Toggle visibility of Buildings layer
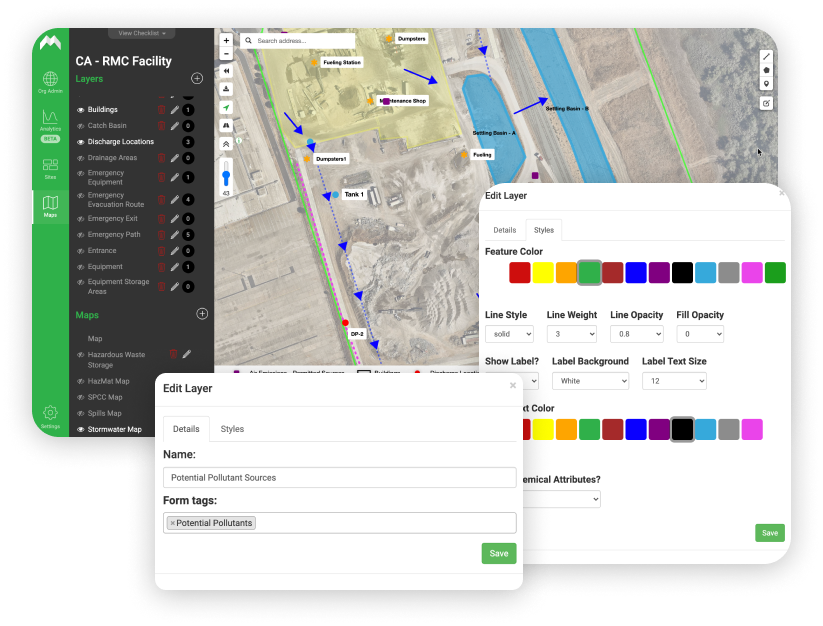This screenshot has height=626, width=823. pos(81,110)
